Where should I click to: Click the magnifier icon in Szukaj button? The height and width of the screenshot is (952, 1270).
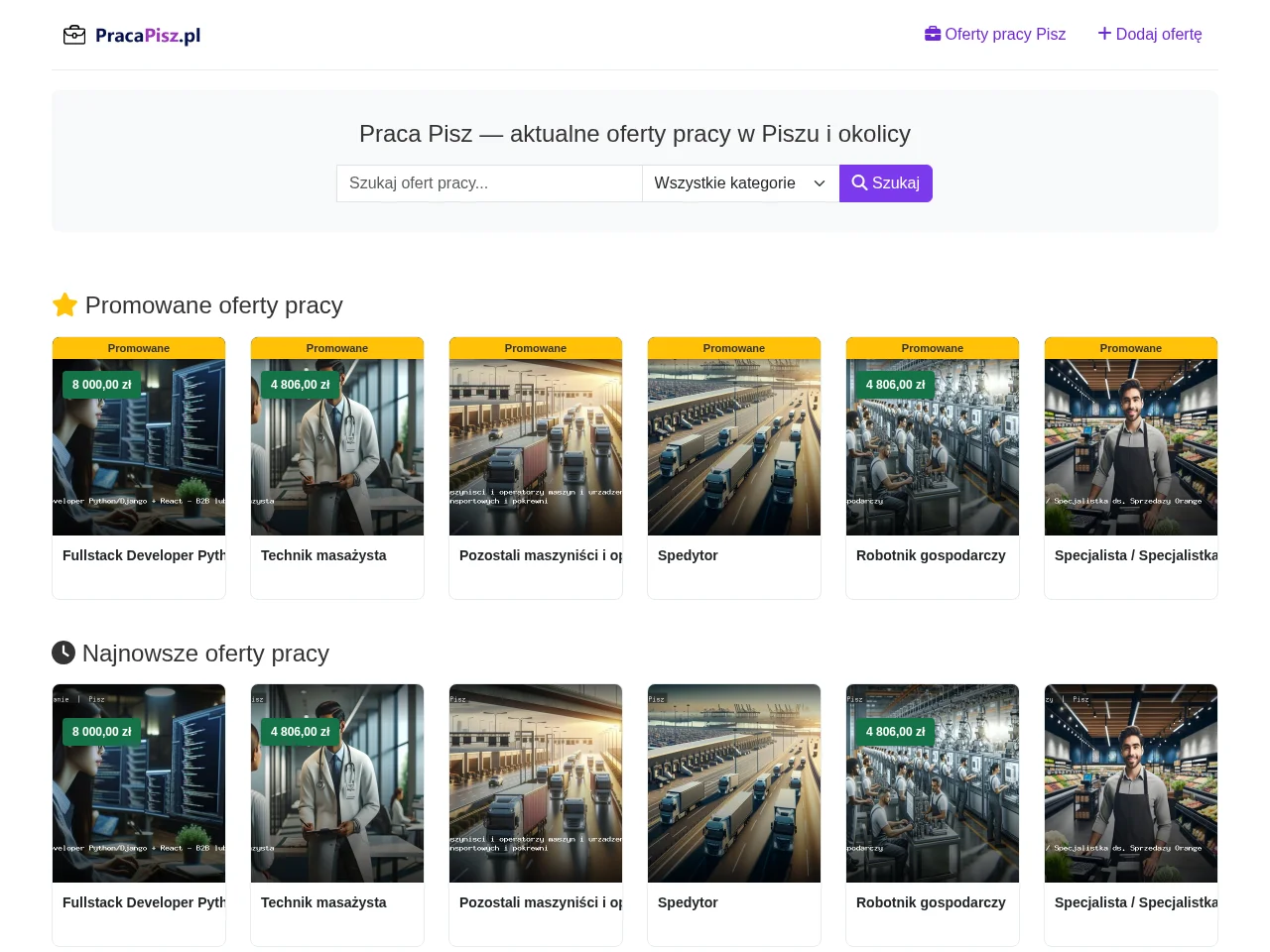[x=859, y=182]
